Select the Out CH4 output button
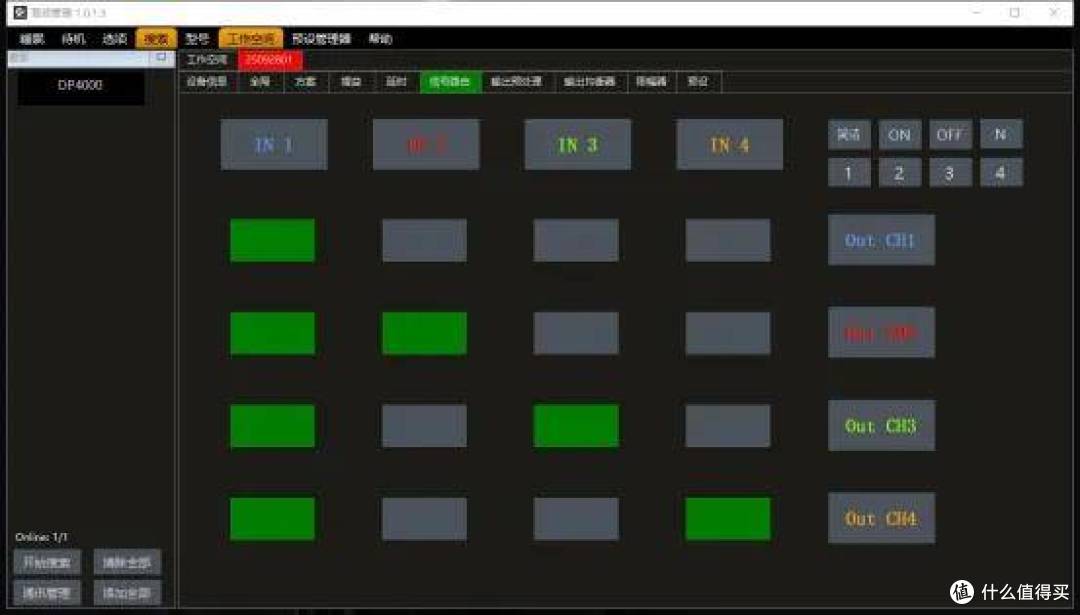The width and height of the screenshot is (1080, 615). coord(881,518)
